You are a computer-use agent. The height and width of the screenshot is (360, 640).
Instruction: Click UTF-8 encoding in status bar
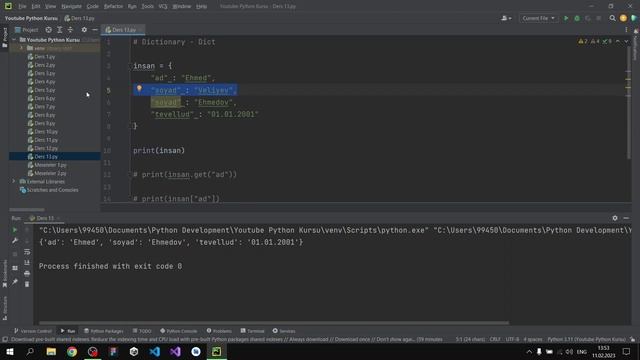[512, 339]
